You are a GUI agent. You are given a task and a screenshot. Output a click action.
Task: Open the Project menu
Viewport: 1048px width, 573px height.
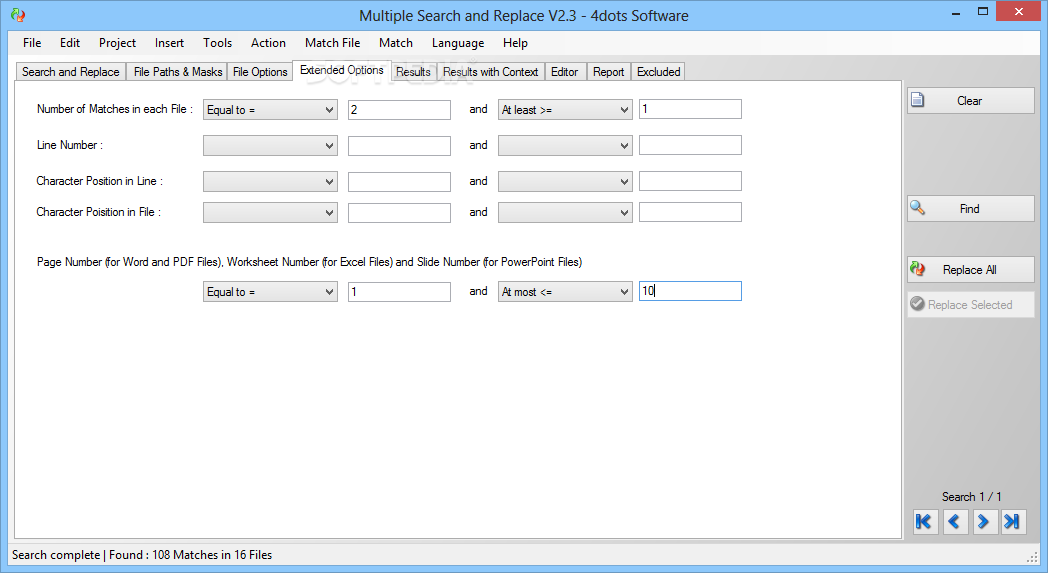coord(117,43)
